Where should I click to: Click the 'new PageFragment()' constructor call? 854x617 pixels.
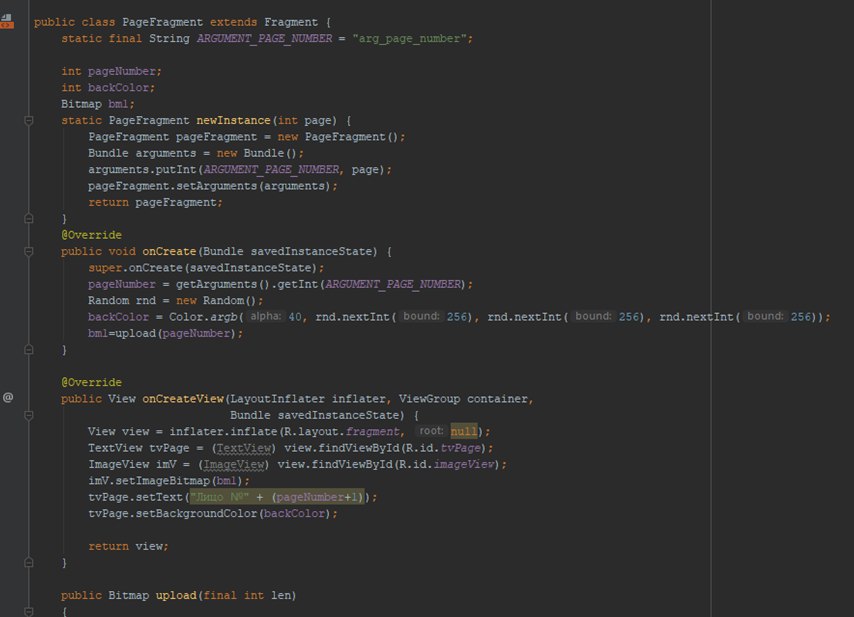(338, 137)
